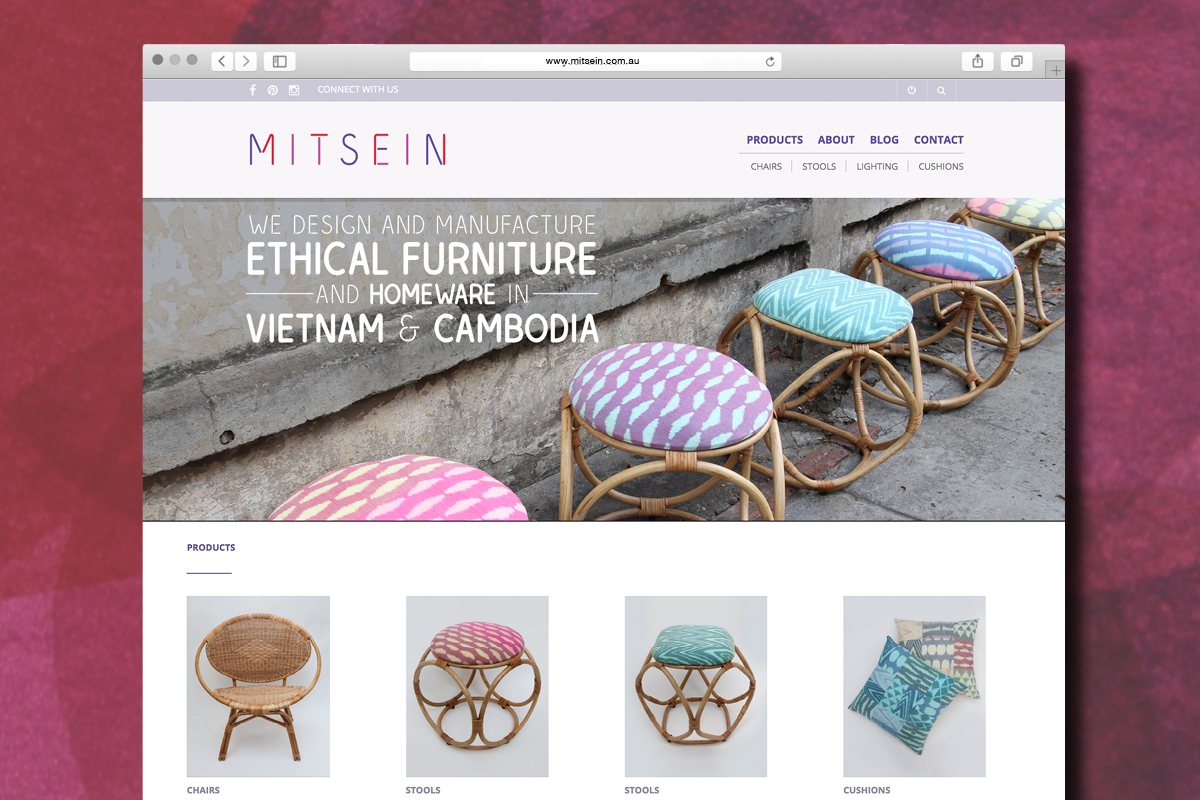Open the Pinterest icon link
This screenshot has height=800, width=1200.
[273, 90]
